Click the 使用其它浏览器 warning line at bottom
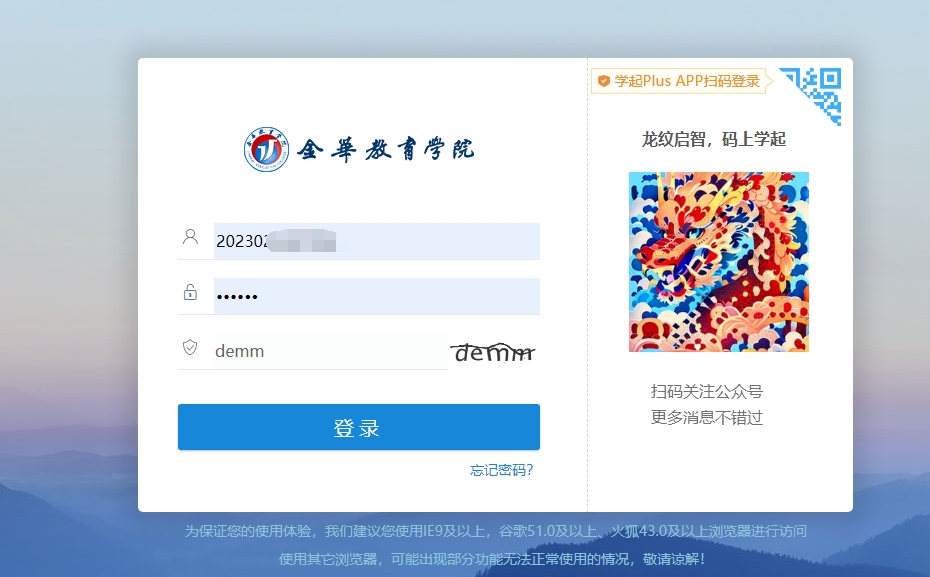This screenshot has height=577, width=930. pyautogui.click(x=495, y=559)
